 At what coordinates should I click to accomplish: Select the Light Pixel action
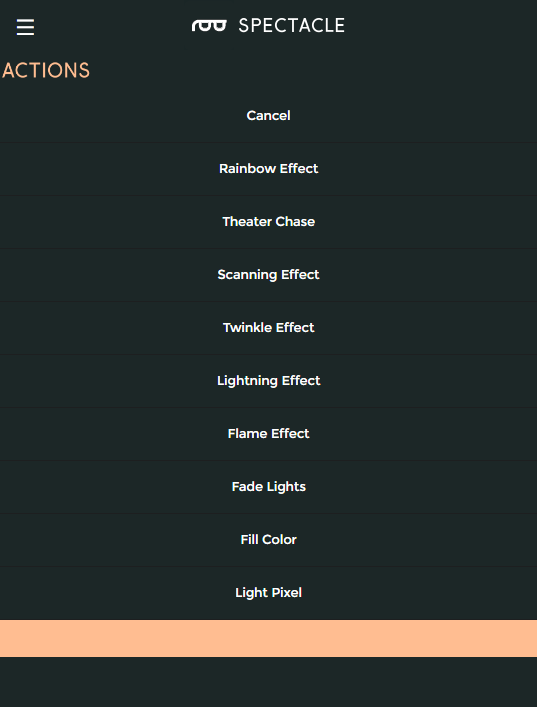[x=268, y=592]
